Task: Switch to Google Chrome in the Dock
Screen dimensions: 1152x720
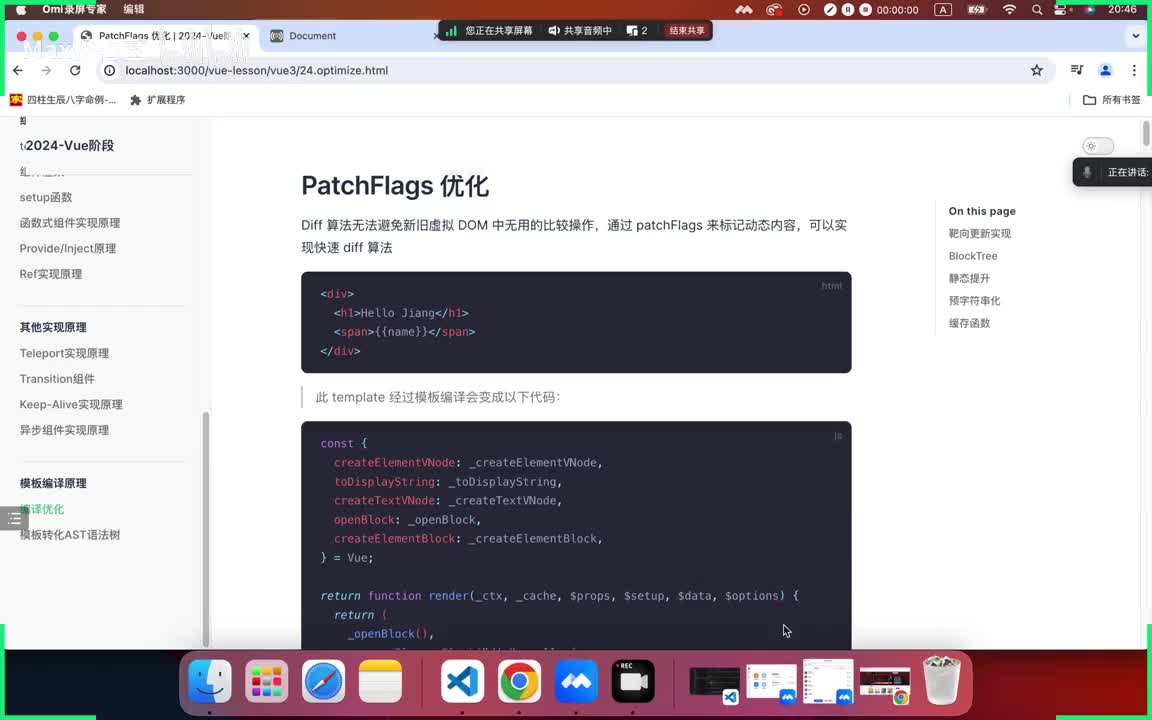Action: point(519,681)
